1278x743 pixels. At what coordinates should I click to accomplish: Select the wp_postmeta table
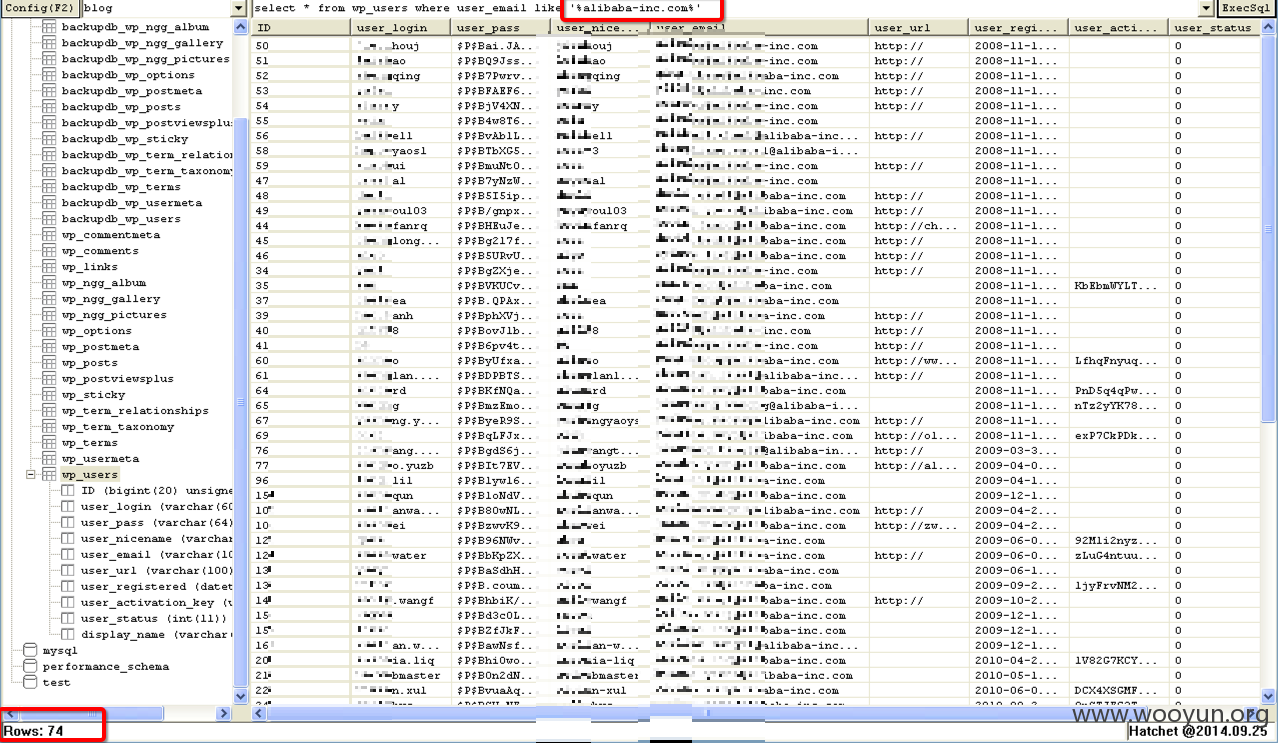(x=100, y=347)
